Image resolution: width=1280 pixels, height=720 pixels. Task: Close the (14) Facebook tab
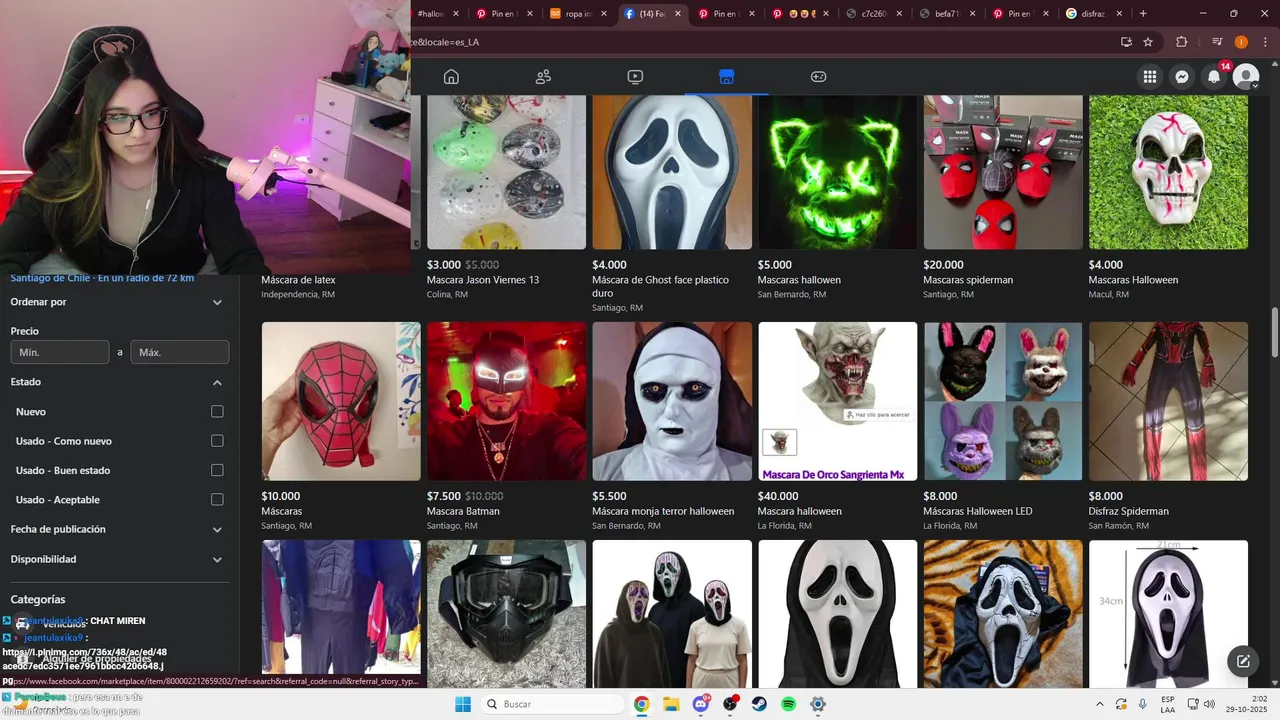[x=678, y=14]
